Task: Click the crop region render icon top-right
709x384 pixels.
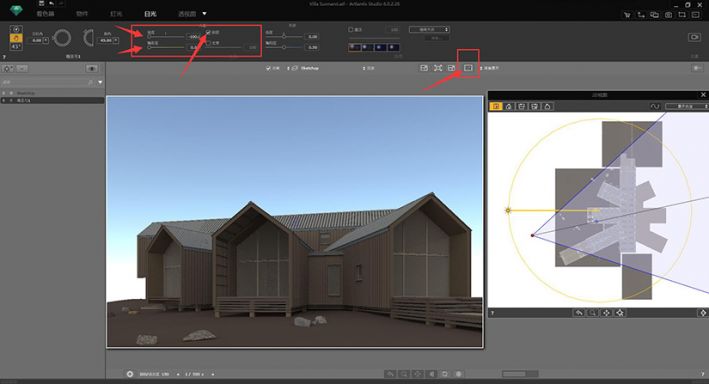Action: 682,15
